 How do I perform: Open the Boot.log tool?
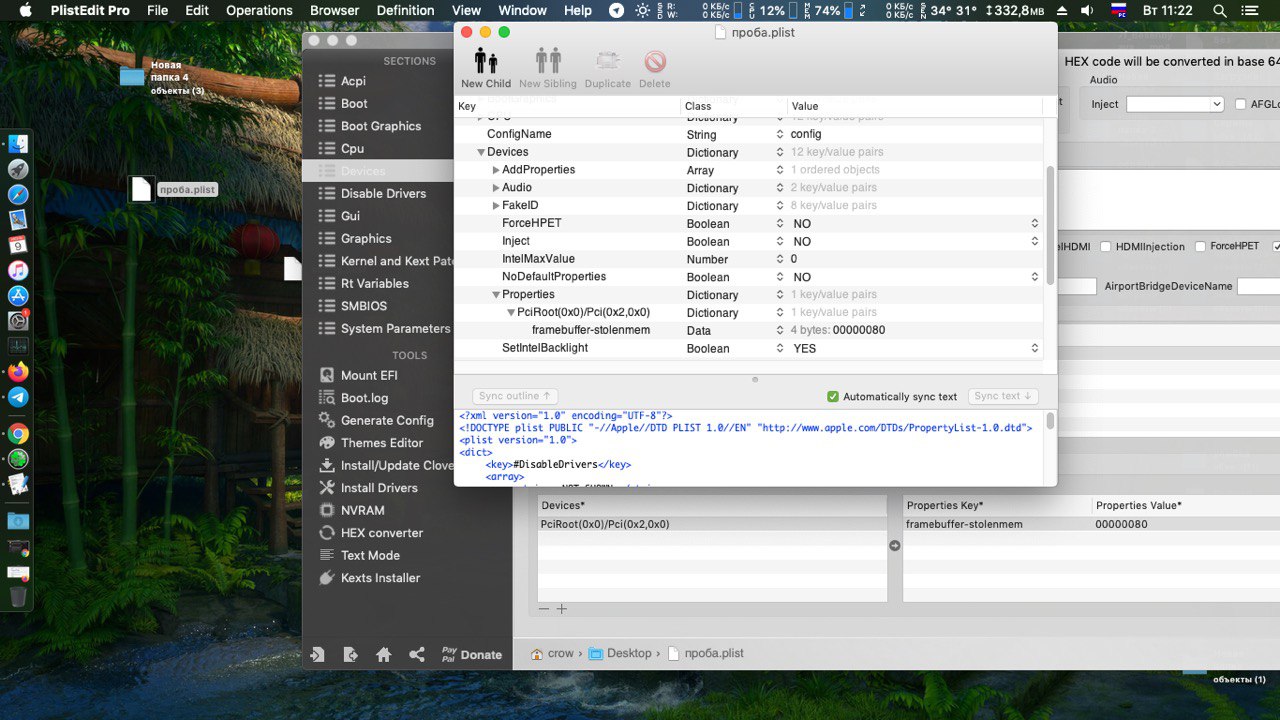364,398
